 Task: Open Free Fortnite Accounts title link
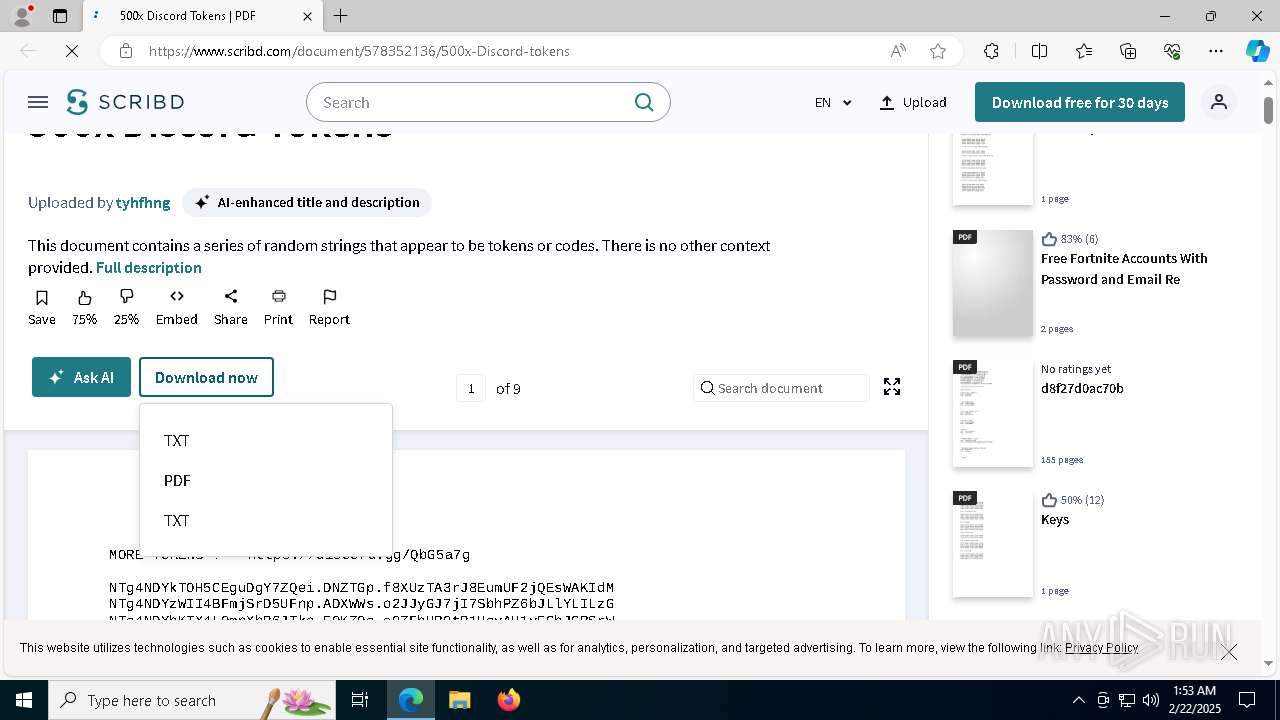click(x=1124, y=268)
